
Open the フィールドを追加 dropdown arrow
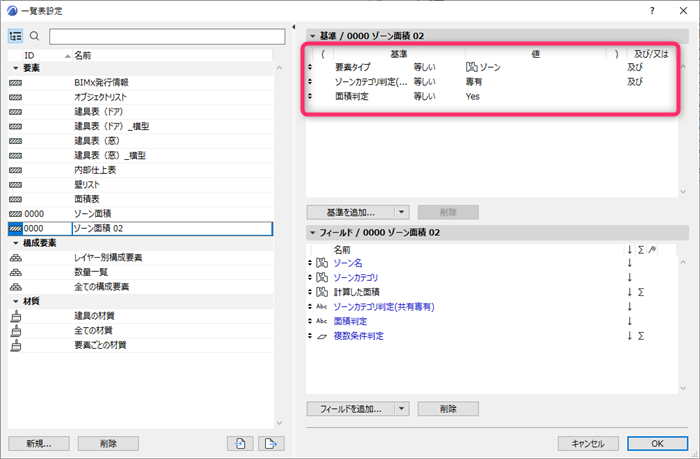point(402,409)
